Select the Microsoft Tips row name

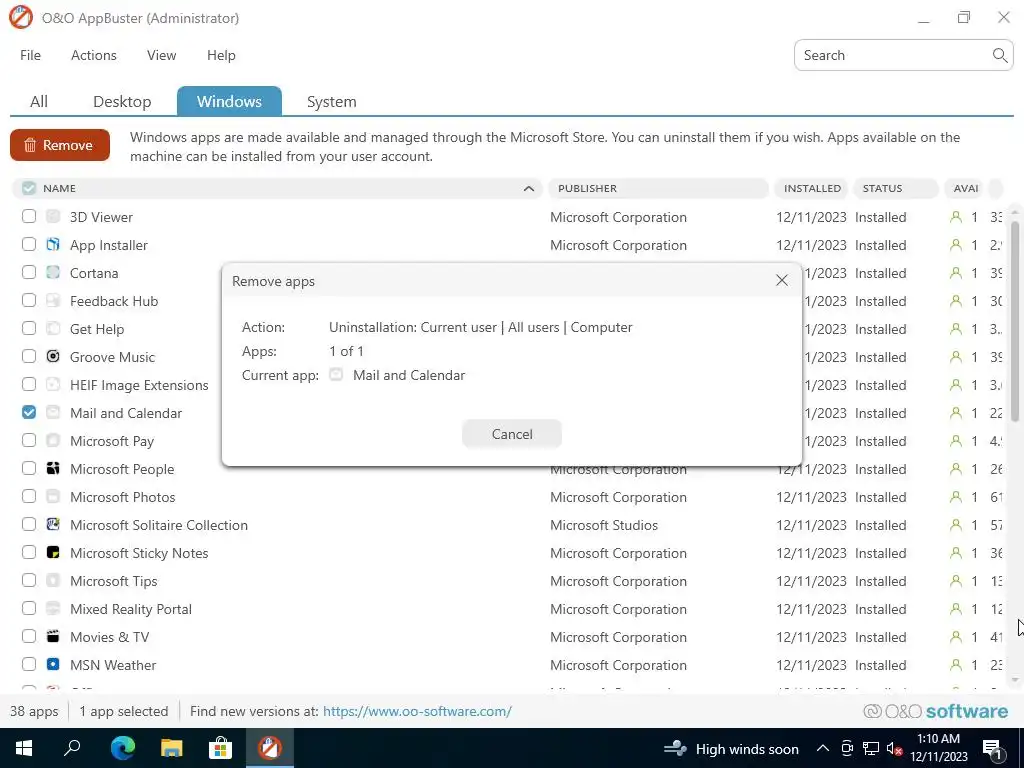click(114, 581)
